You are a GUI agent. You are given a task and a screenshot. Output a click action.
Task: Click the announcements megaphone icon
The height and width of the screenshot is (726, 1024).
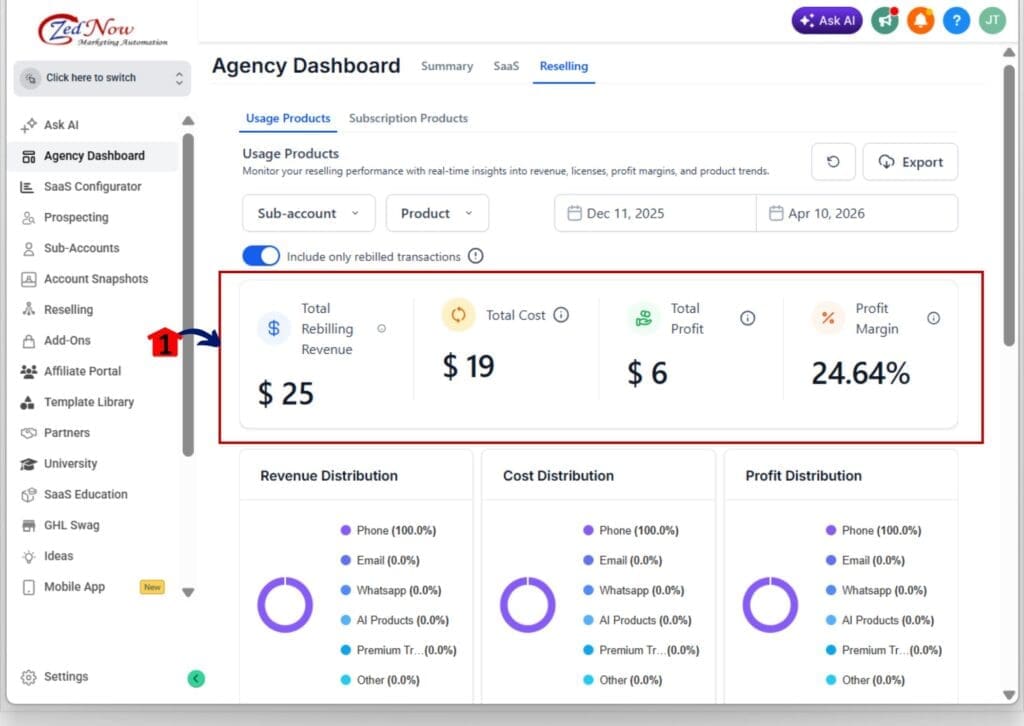[883, 20]
